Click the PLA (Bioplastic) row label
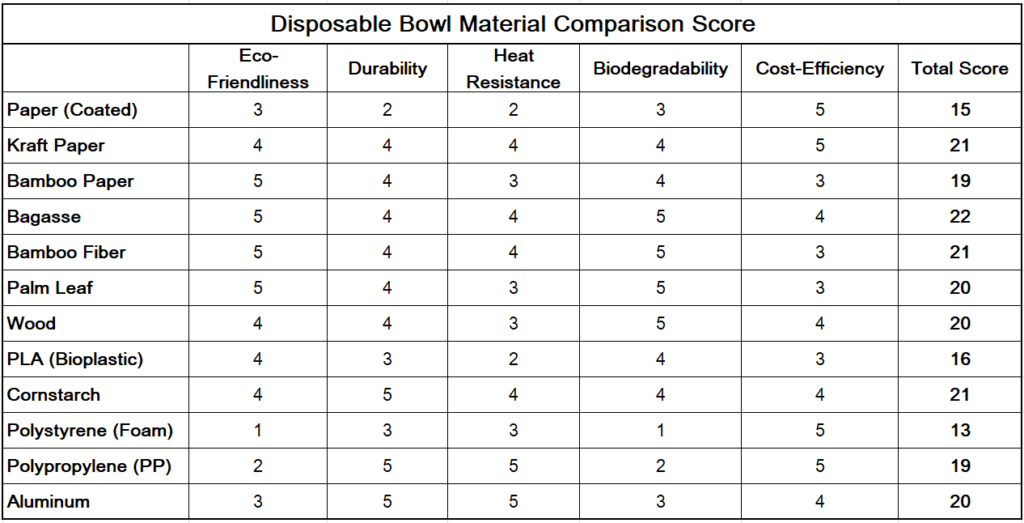The width and height of the screenshot is (1024, 523). tap(75, 359)
